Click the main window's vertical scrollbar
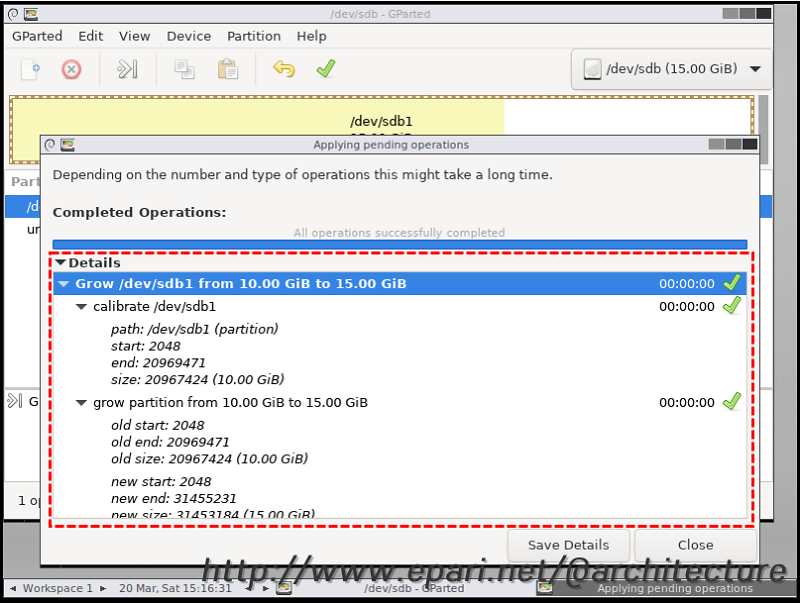 point(763,130)
